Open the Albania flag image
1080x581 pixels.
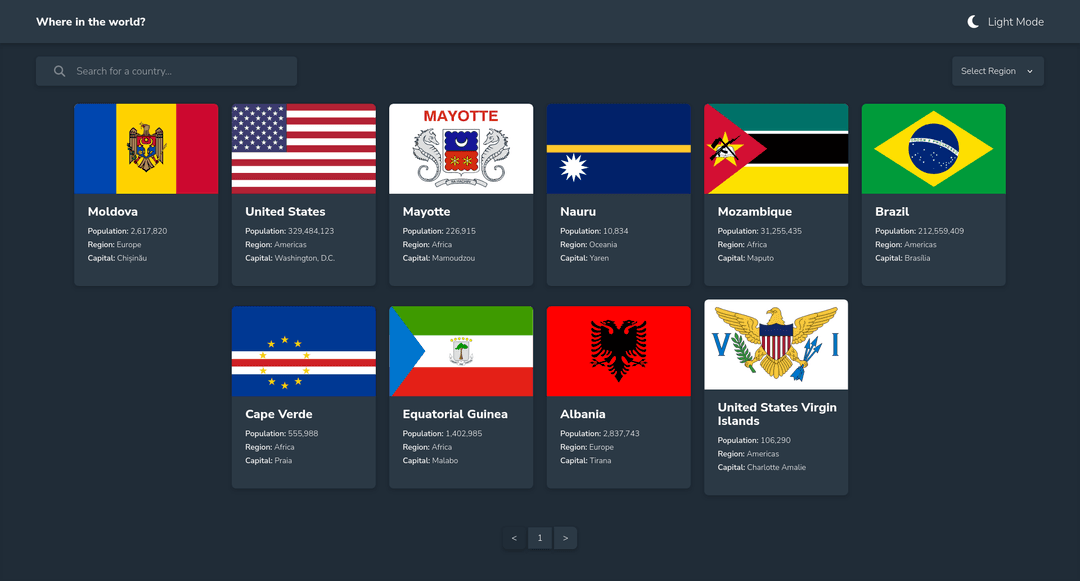[x=619, y=351]
